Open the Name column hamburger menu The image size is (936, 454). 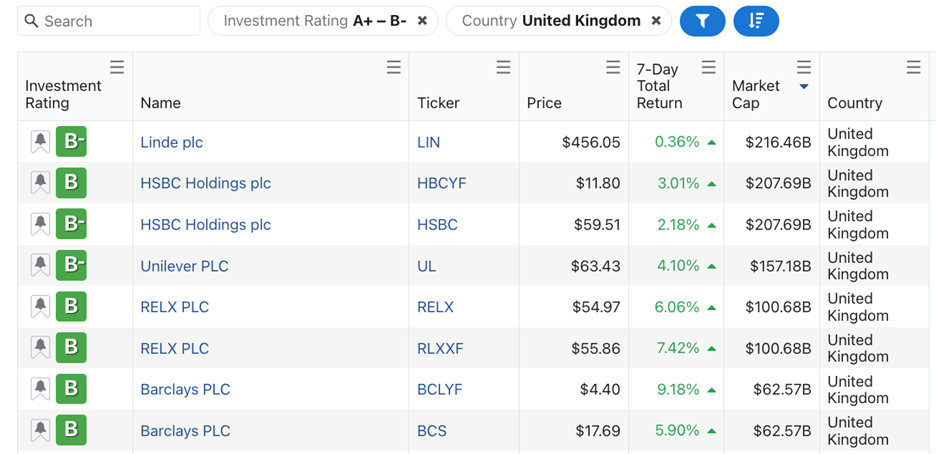click(393, 67)
